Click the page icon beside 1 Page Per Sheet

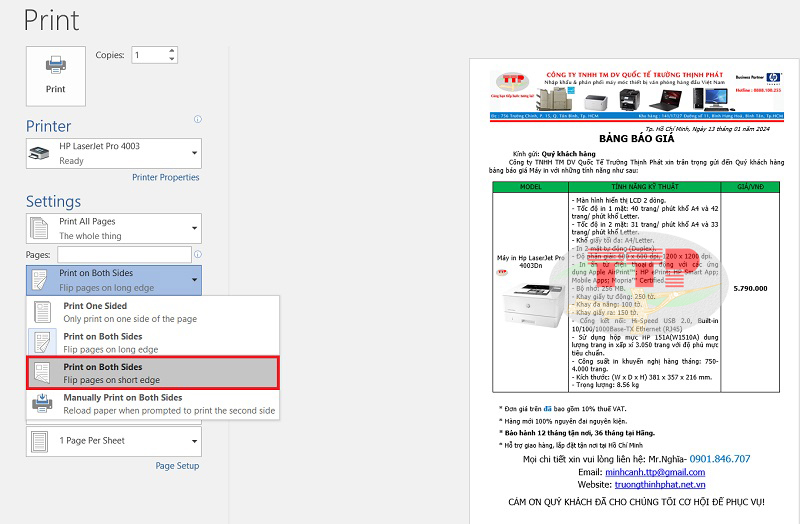pos(39,441)
